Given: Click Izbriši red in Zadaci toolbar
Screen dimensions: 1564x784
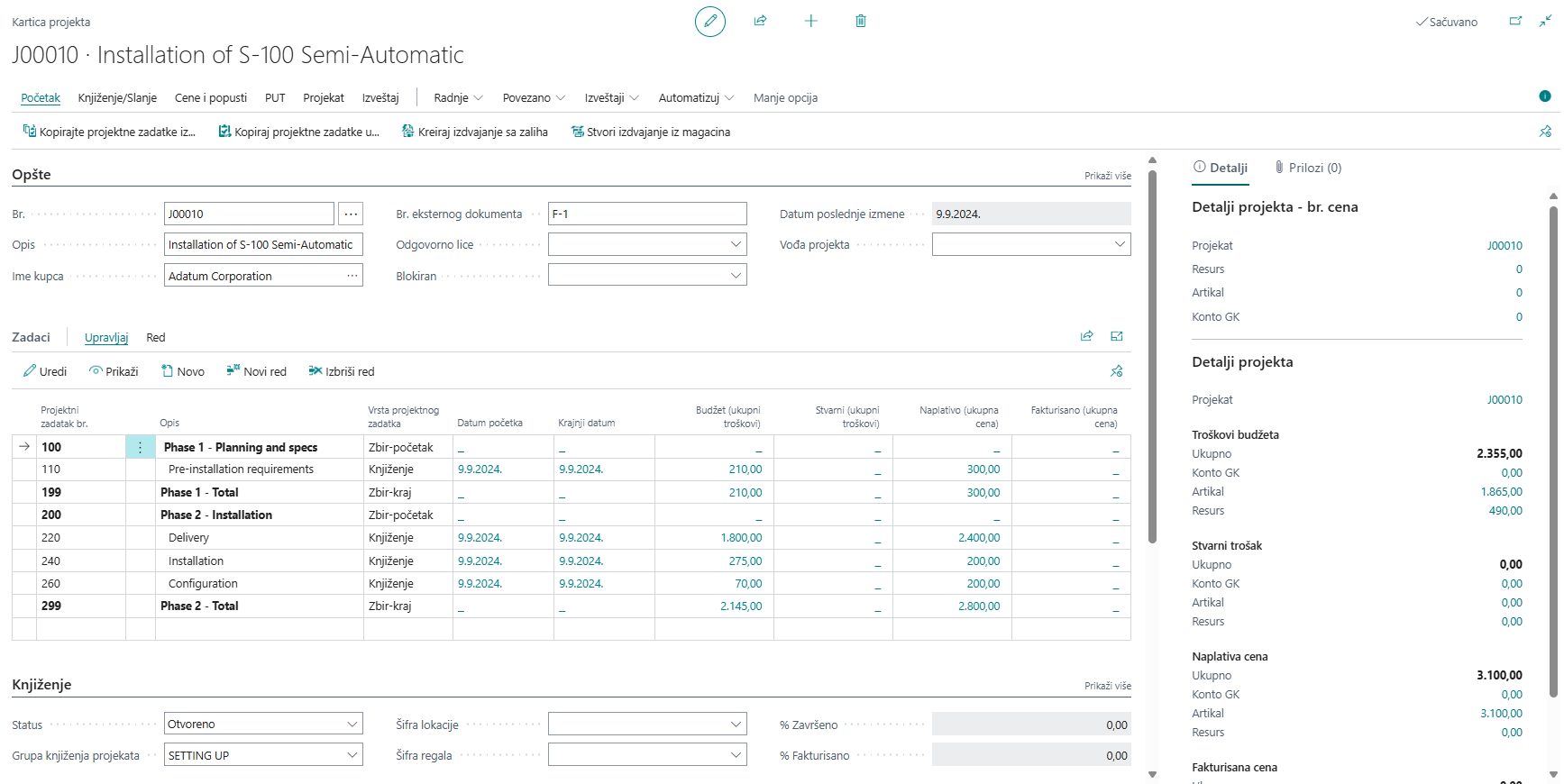Looking at the screenshot, I should click(x=341, y=371).
